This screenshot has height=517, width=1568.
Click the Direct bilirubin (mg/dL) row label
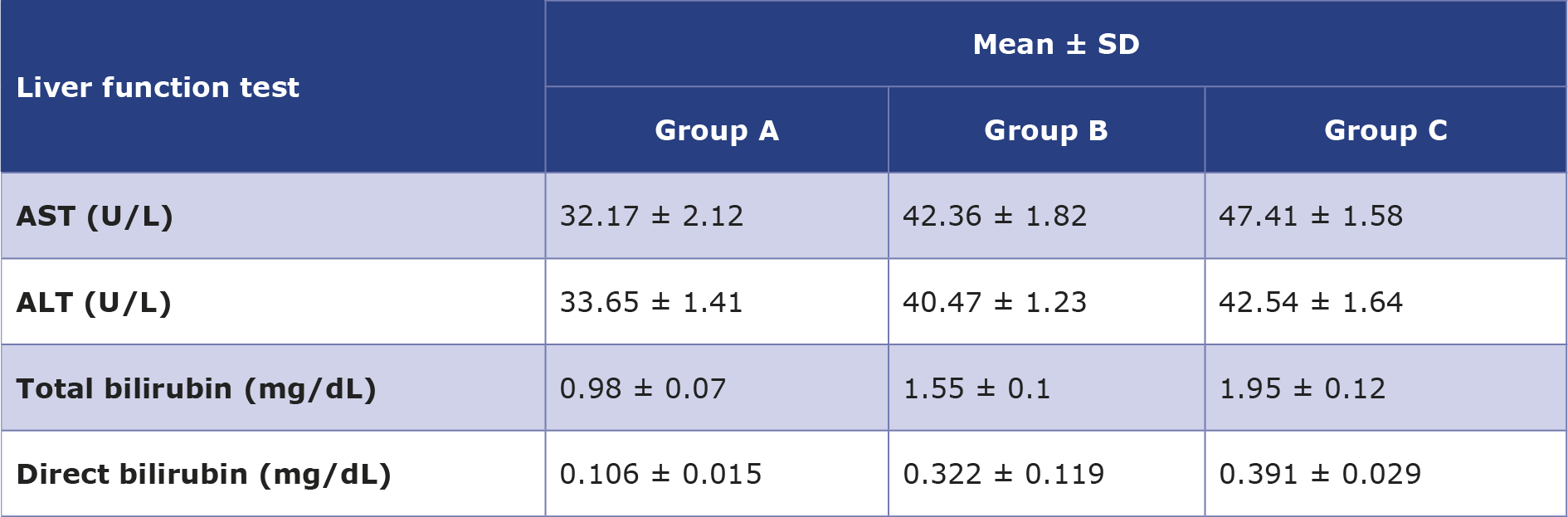click(203, 474)
